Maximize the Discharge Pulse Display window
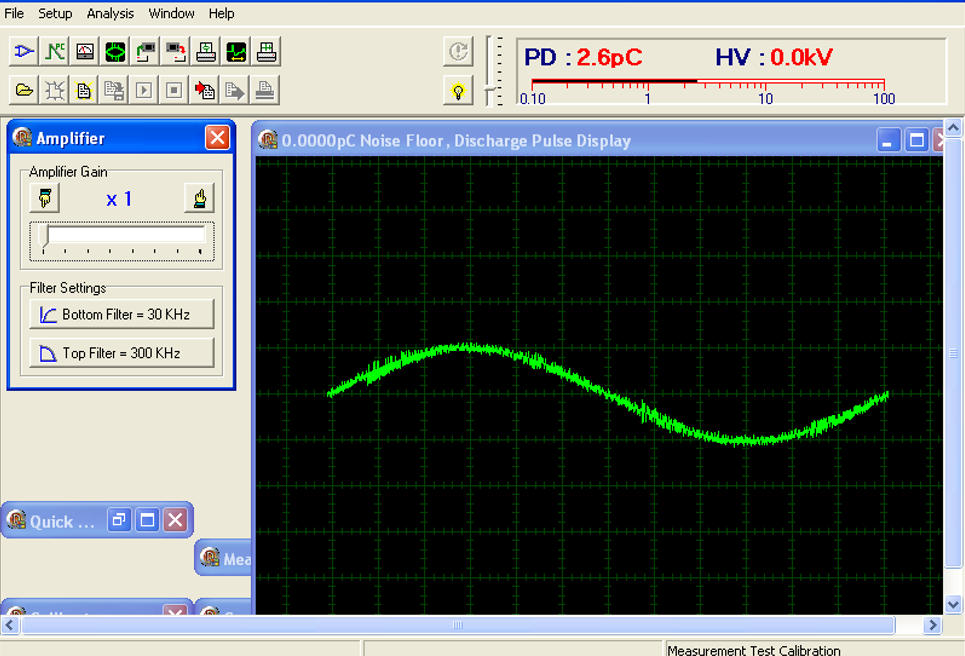The width and height of the screenshot is (965, 656). pyautogui.click(x=916, y=141)
